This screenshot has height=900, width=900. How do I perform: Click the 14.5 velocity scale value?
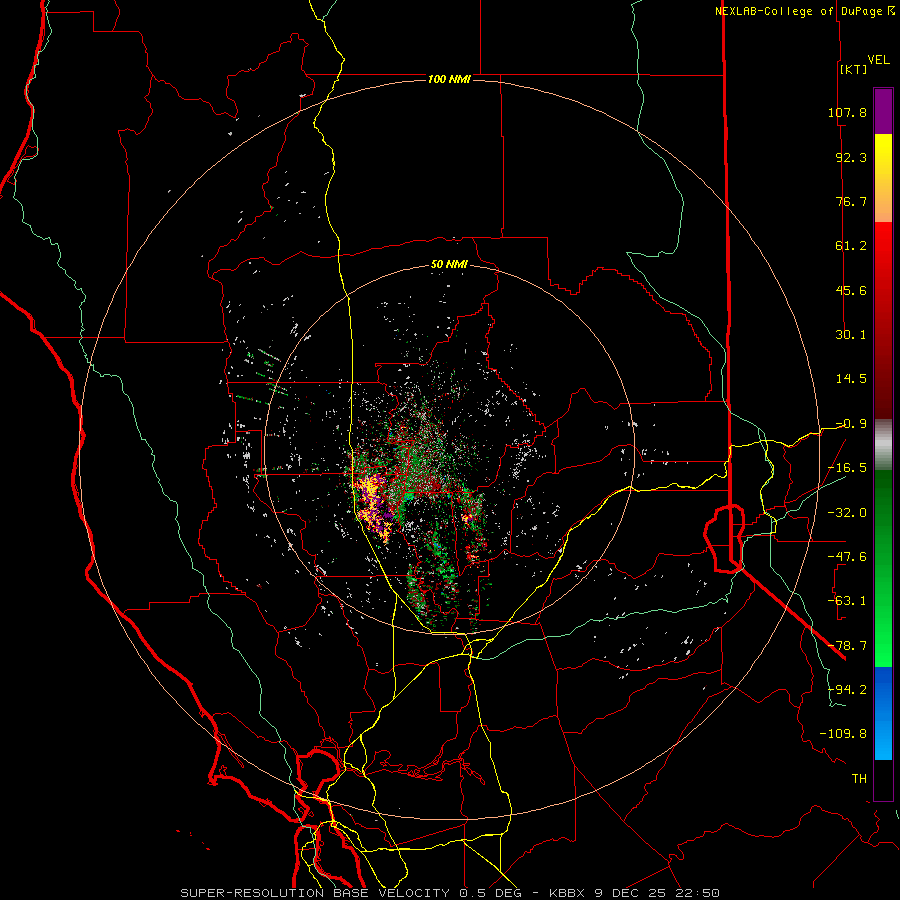851,379
